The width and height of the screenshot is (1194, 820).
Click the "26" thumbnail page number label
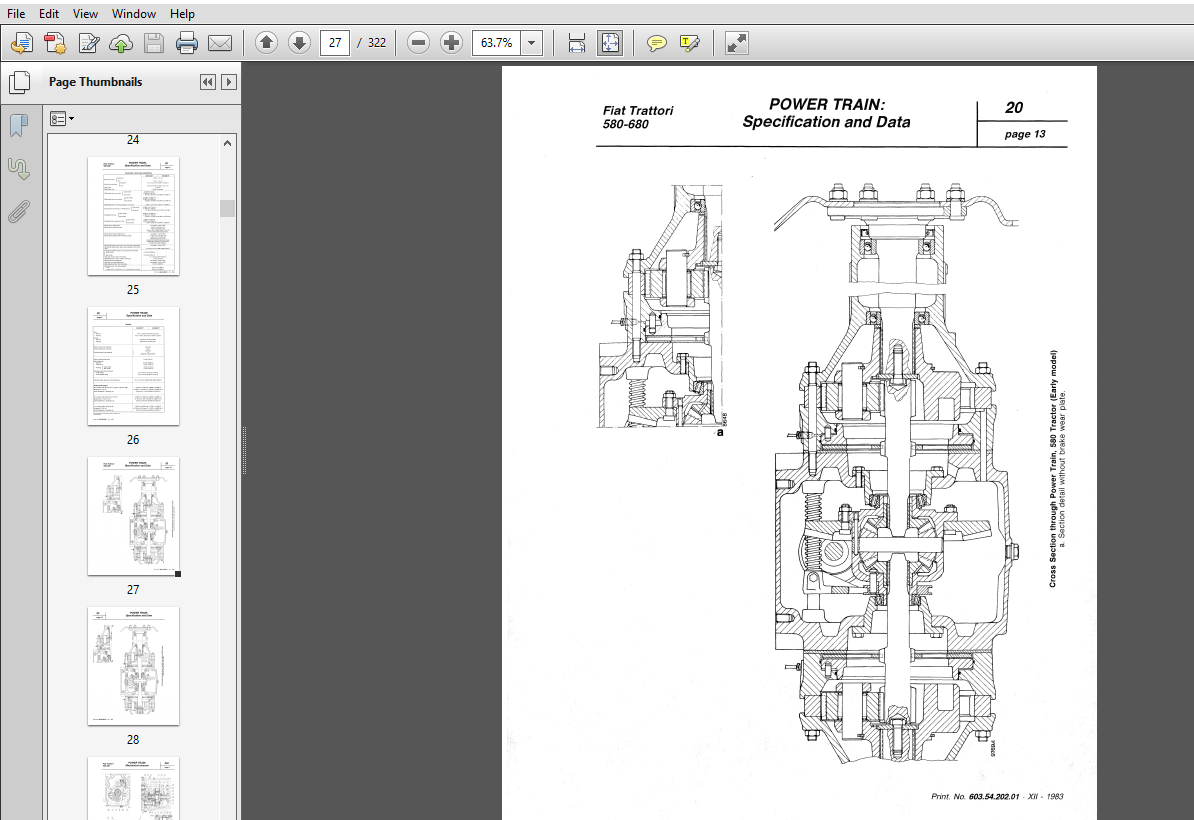point(133,439)
